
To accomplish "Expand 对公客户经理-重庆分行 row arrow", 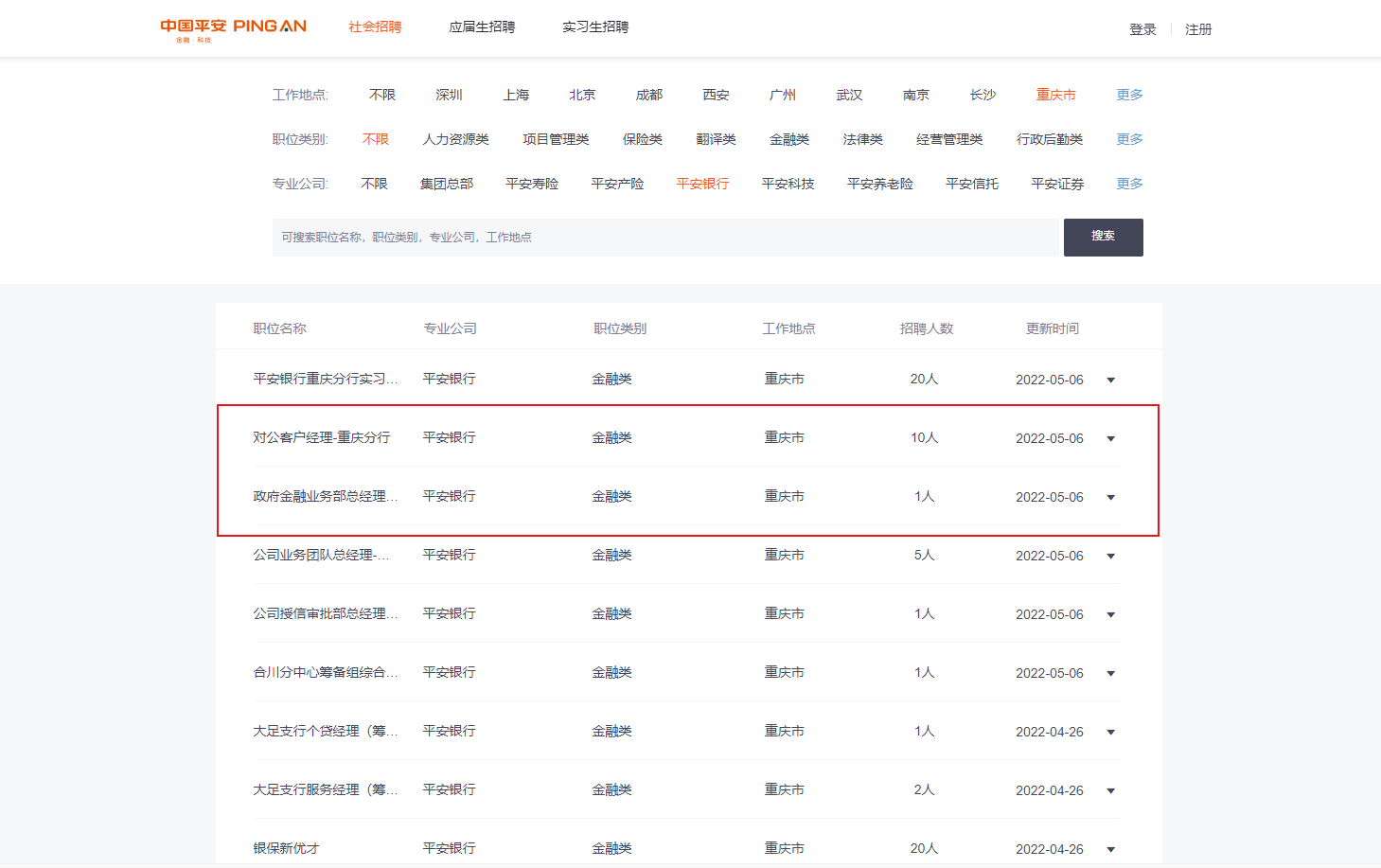I will pyautogui.click(x=1111, y=439).
